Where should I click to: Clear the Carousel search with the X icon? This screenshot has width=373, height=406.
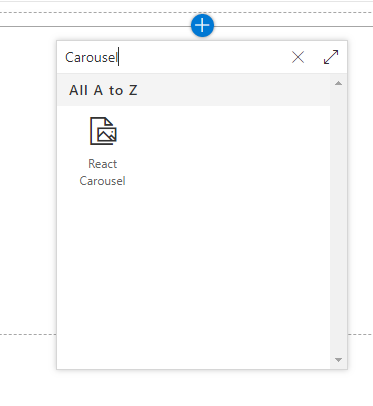click(298, 57)
